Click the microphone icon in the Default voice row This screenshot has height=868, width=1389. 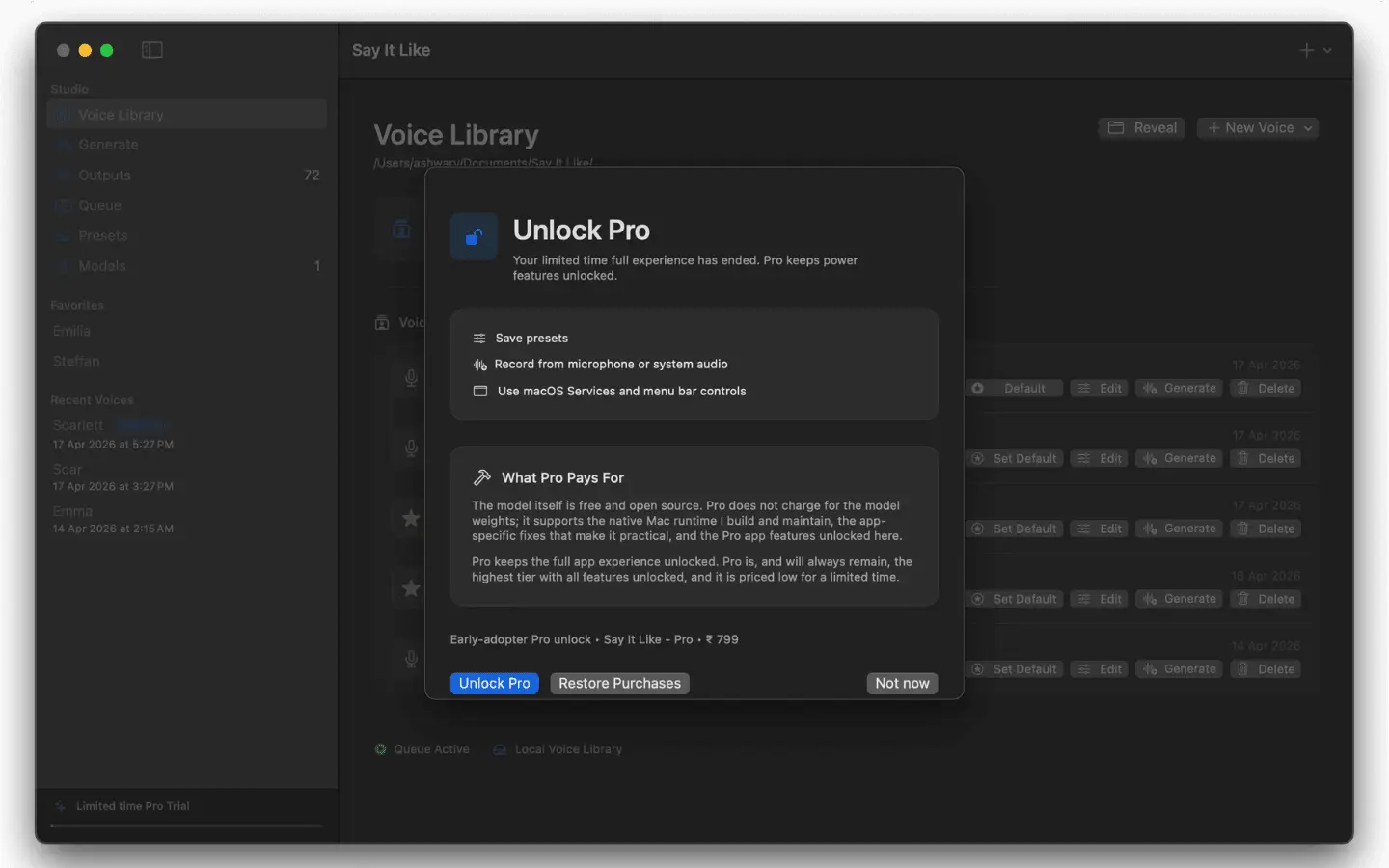[411, 378]
